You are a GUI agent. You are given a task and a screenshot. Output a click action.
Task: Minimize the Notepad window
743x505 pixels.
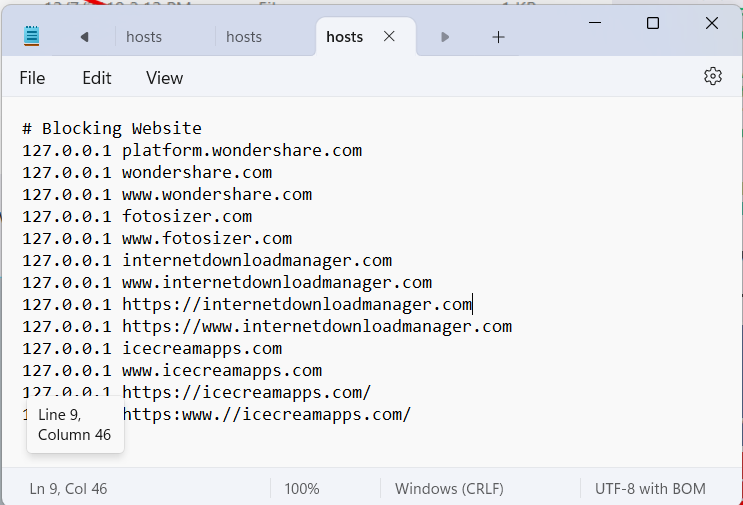(x=594, y=23)
